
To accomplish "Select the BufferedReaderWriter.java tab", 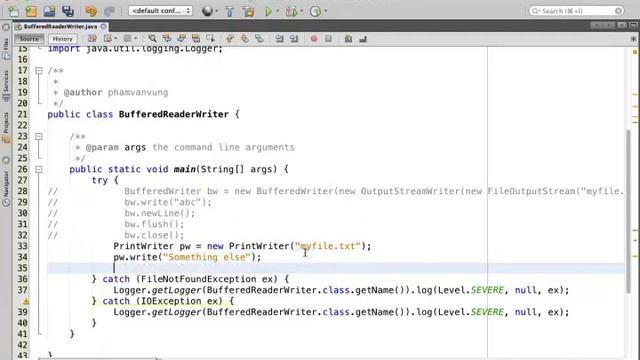I will click(x=60, y=27).
